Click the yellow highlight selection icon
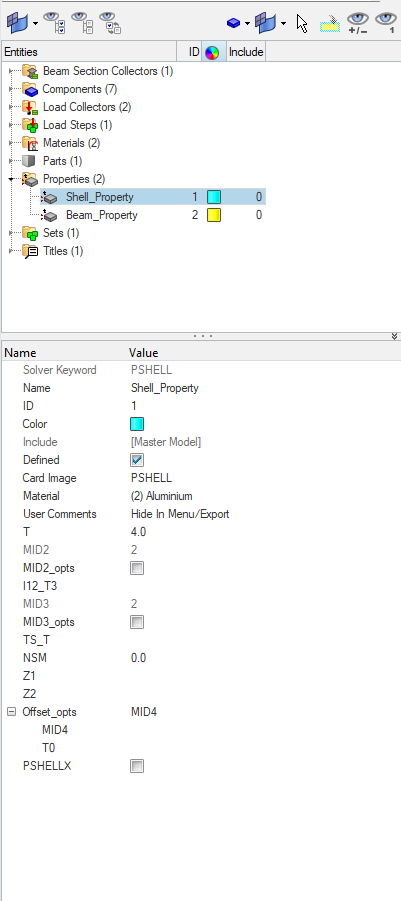 [x=330, y=24]
